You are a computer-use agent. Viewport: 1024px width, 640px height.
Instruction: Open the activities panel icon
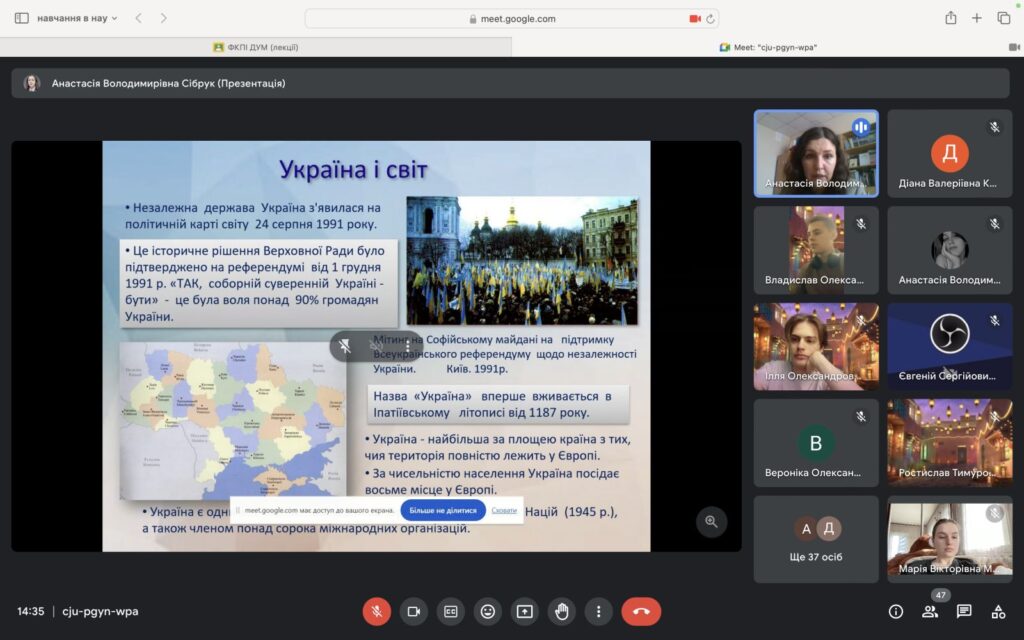tap(998, 611)
